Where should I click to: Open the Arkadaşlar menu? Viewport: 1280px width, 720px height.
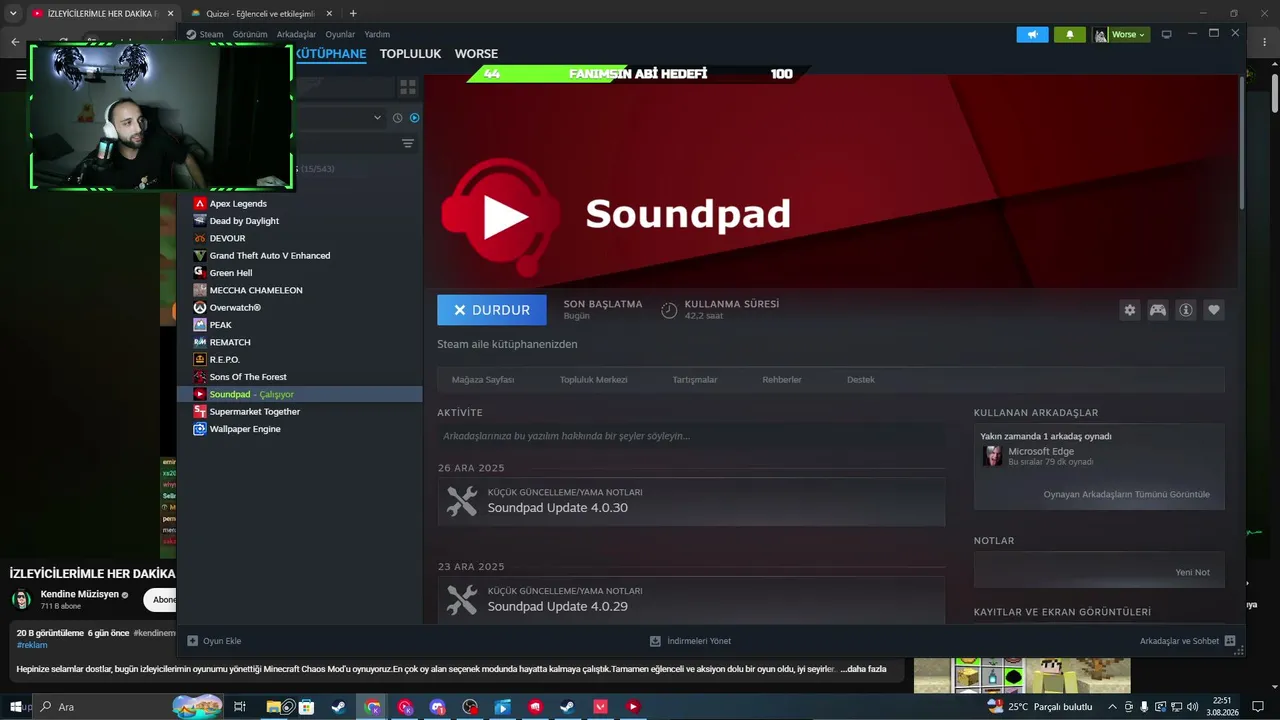click(296, 34)
